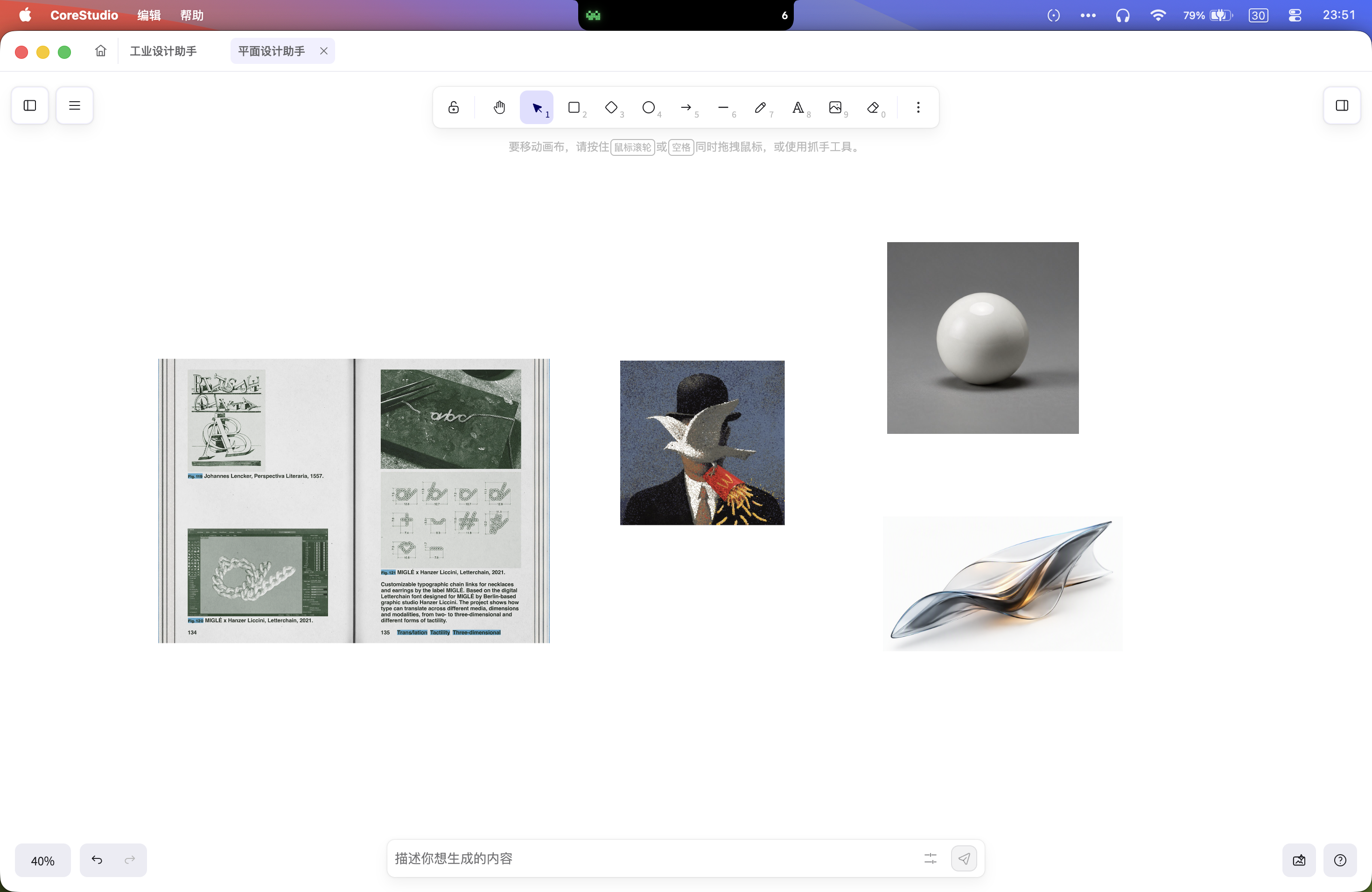Select the rectangle shape tool
Screen dimensions: 1372x892
tap(574, 107)
